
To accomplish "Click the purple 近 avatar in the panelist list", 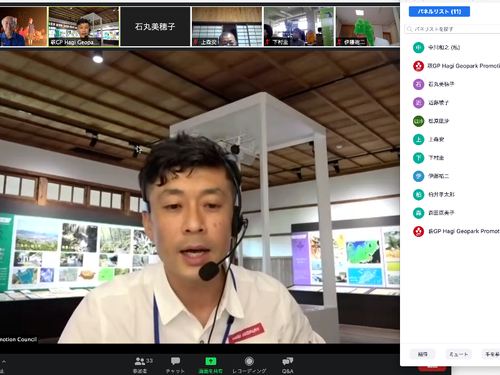I will click(418, 103).
